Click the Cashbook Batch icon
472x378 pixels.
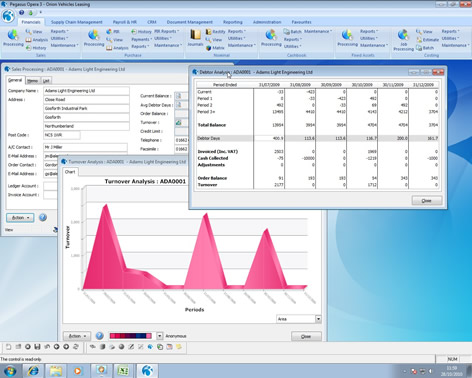click(292, 32)
